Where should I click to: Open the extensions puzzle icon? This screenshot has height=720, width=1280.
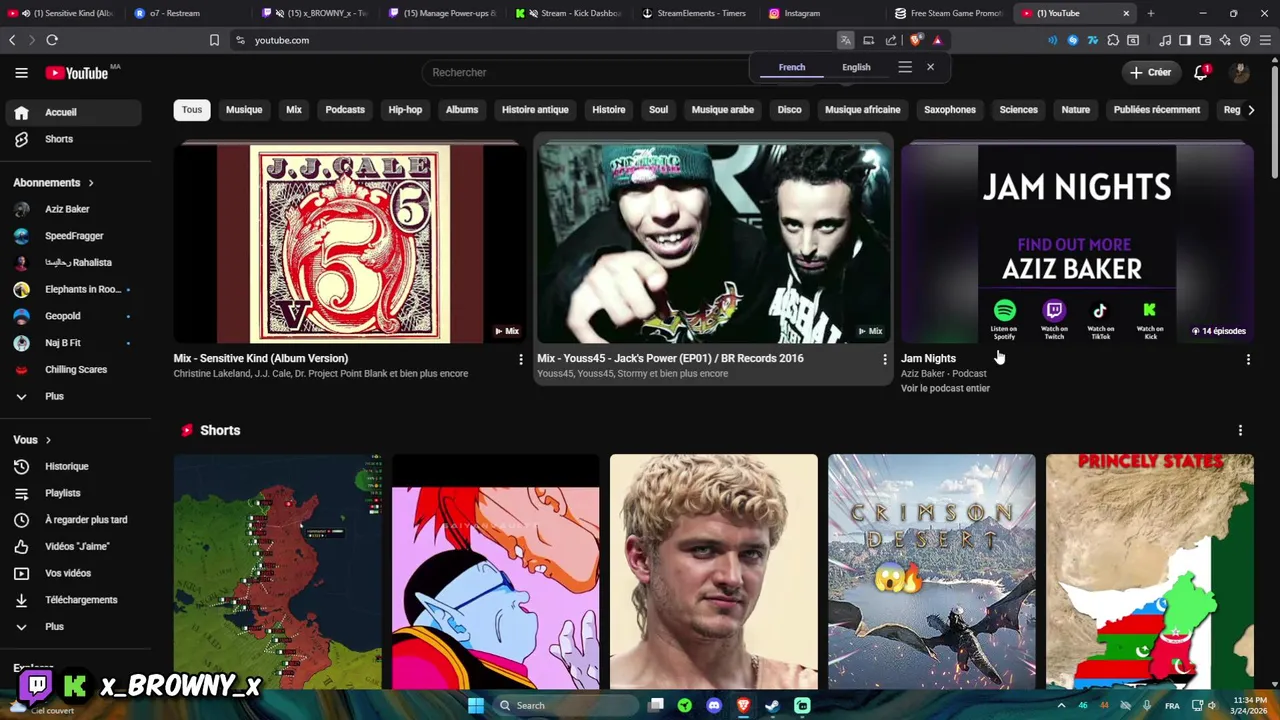click(1114, 40)
